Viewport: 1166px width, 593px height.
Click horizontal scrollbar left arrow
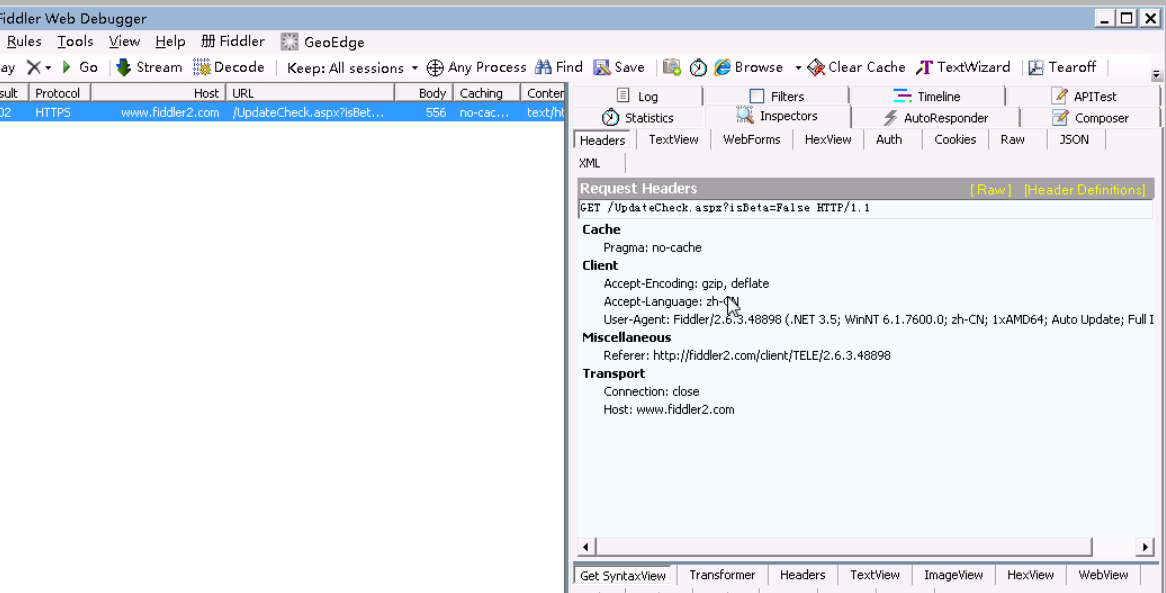click(x=586, y=547)
